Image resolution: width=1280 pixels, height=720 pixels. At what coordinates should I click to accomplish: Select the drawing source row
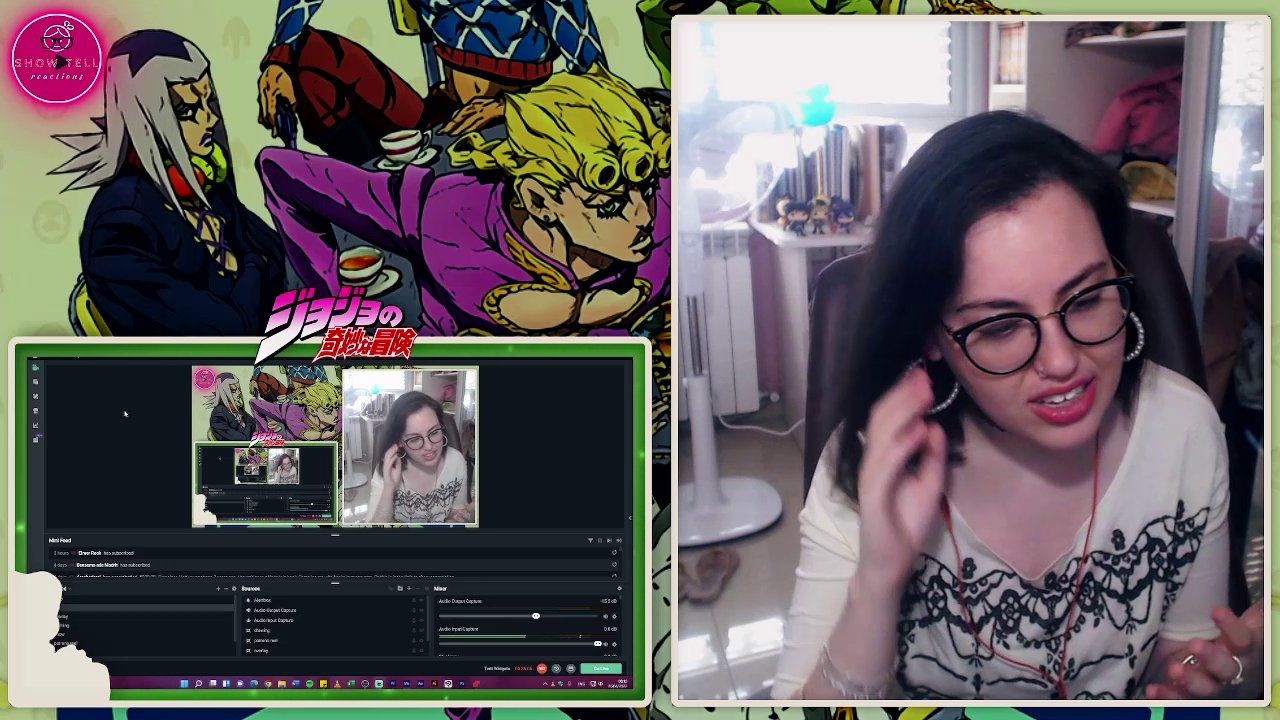pyautogui.click(x=334, y=630)
